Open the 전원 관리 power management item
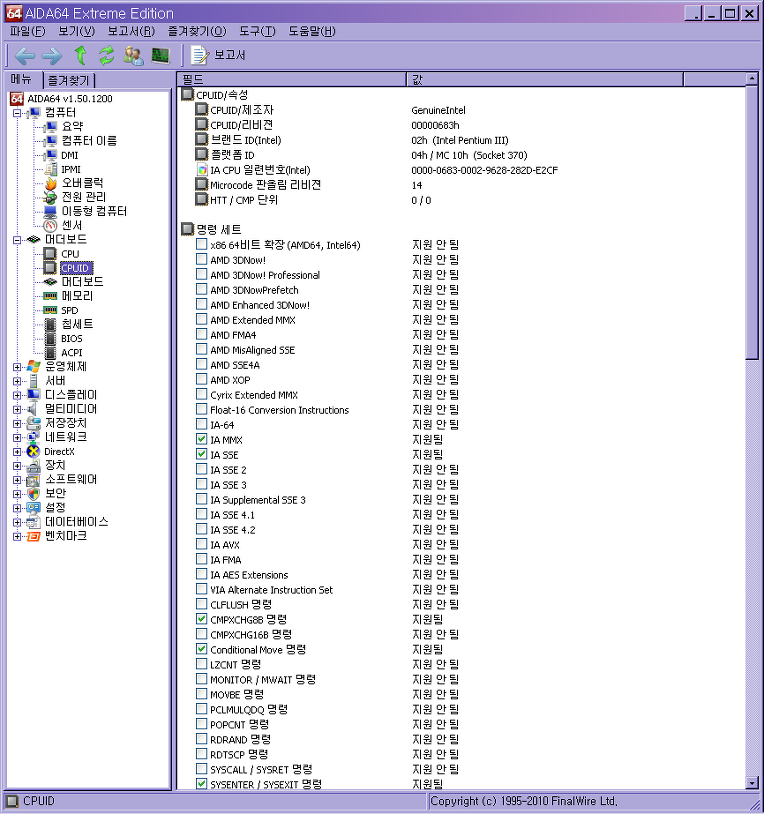Viewport: 764px width, 814px height. [x=84, y=197]
